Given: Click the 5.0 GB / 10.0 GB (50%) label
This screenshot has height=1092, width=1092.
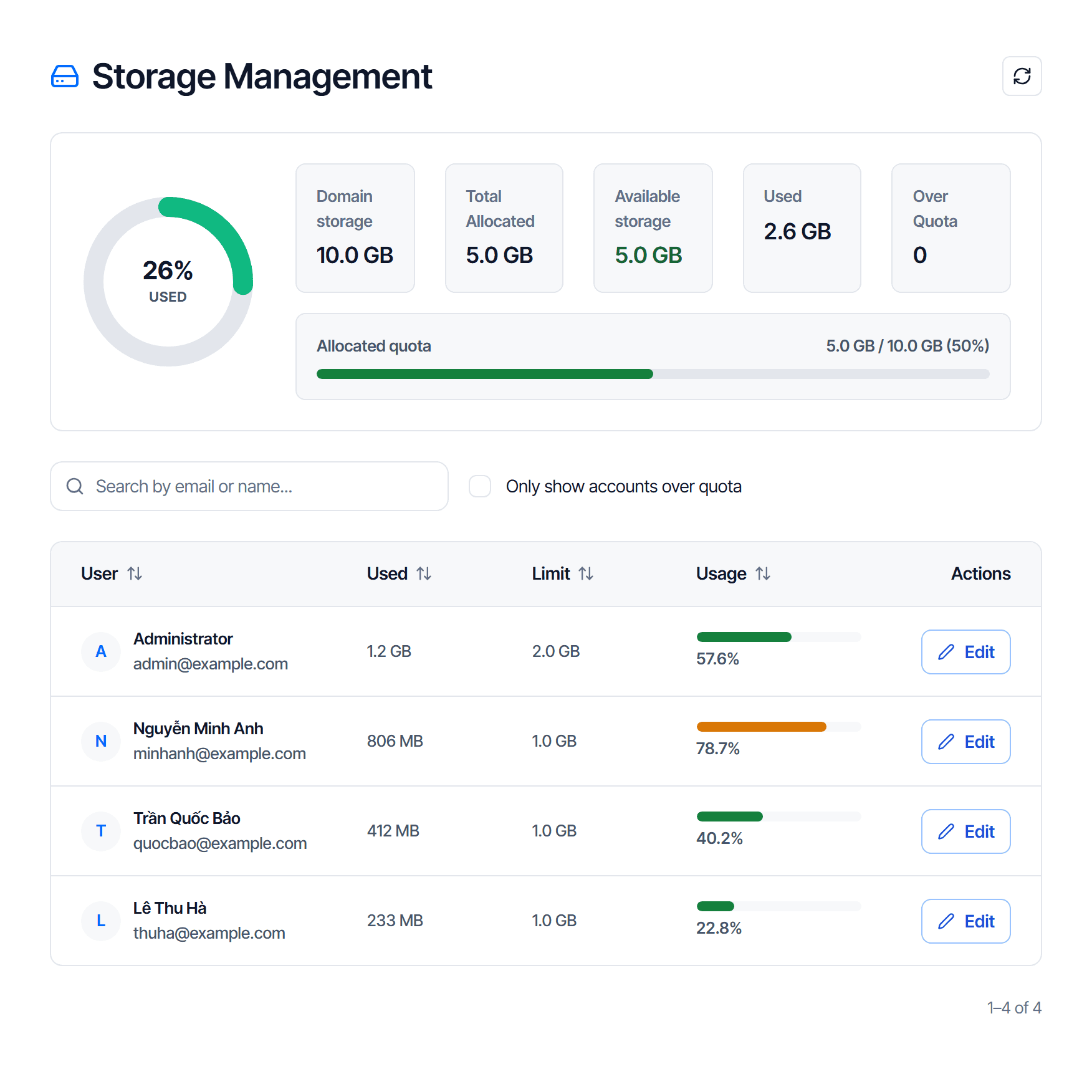Looking at the screenshot, I should (908, 346).
